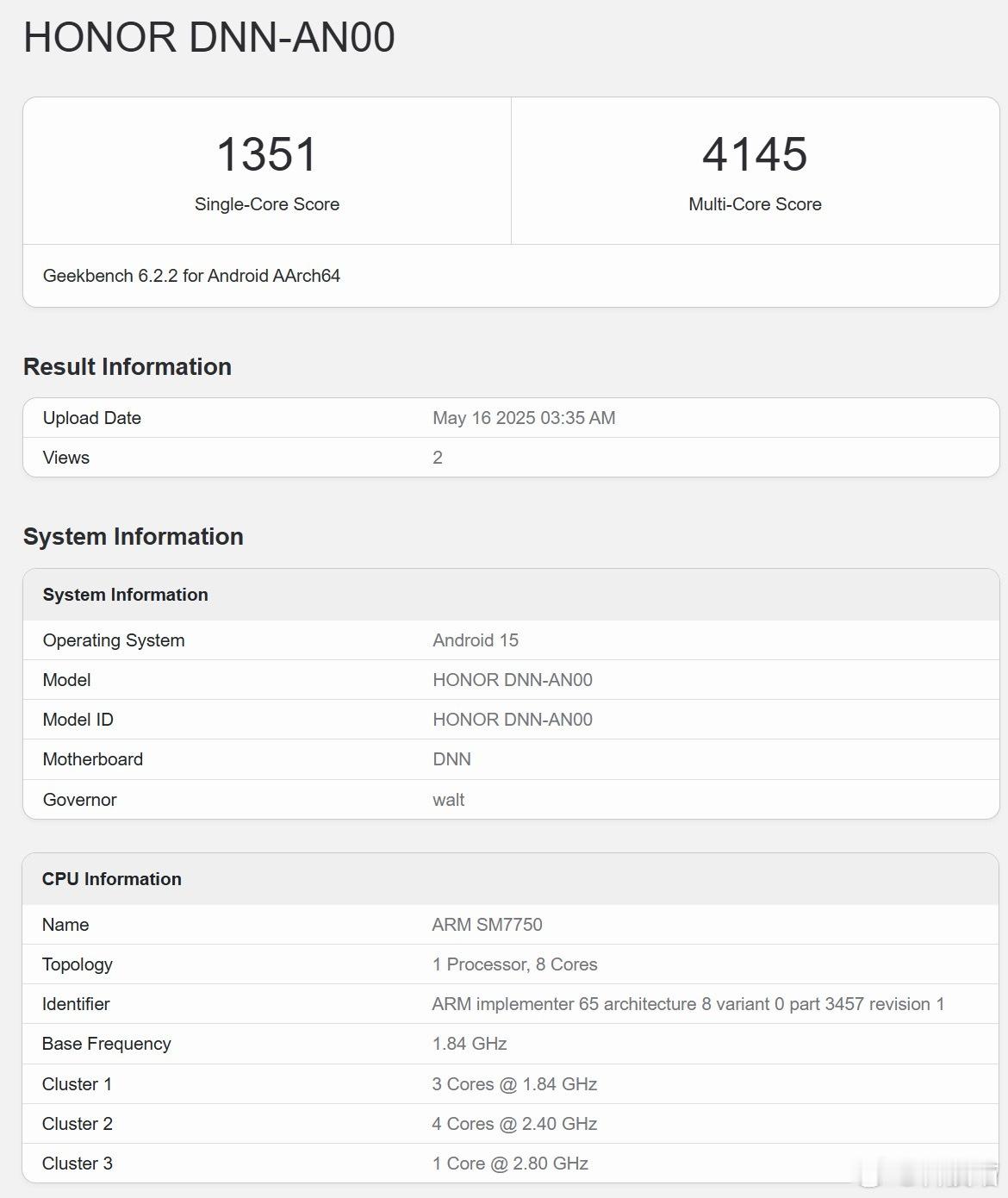Select the ARM SM7750 value

[x=488, y=925]
